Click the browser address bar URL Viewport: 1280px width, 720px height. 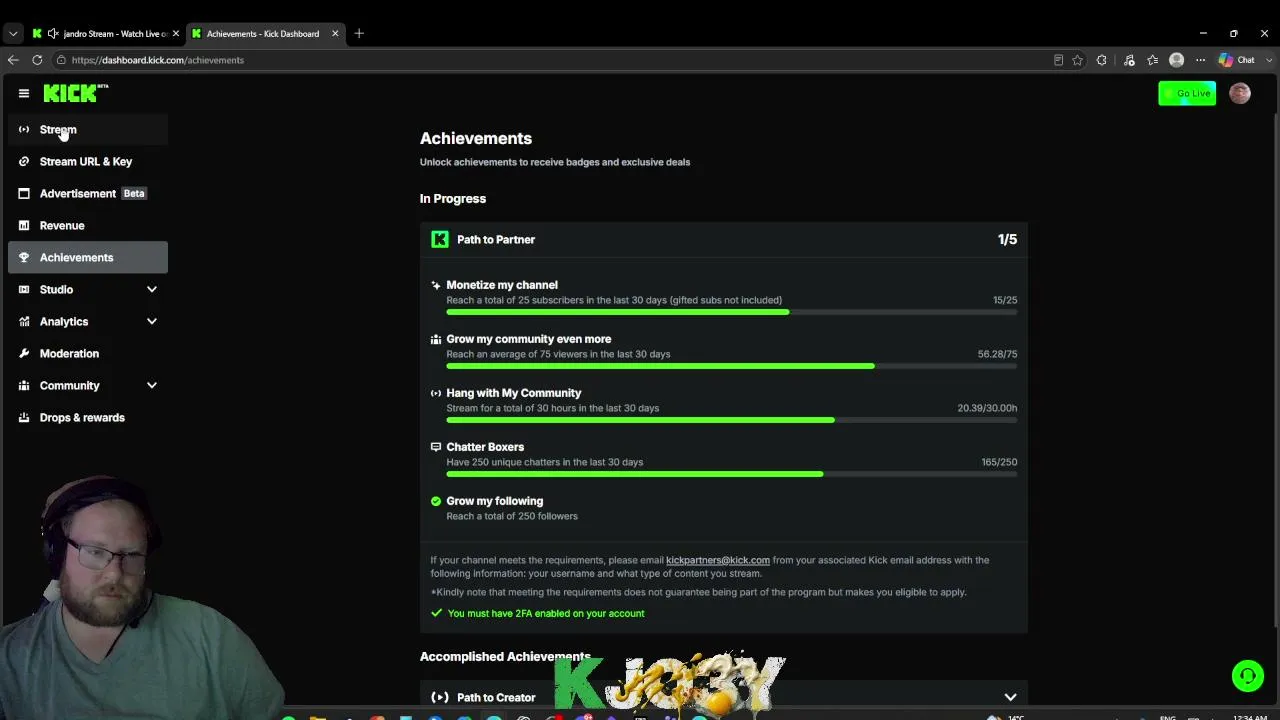coord(158,60)
